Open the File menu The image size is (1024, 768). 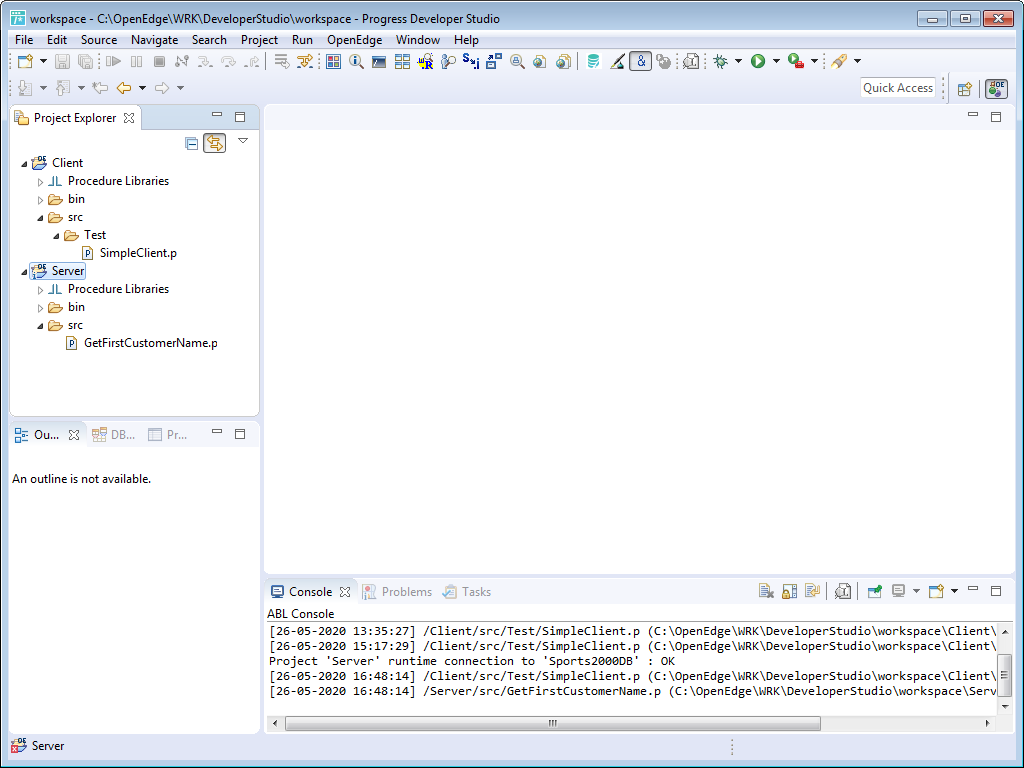pyautogui.click(x=24, y=40)
